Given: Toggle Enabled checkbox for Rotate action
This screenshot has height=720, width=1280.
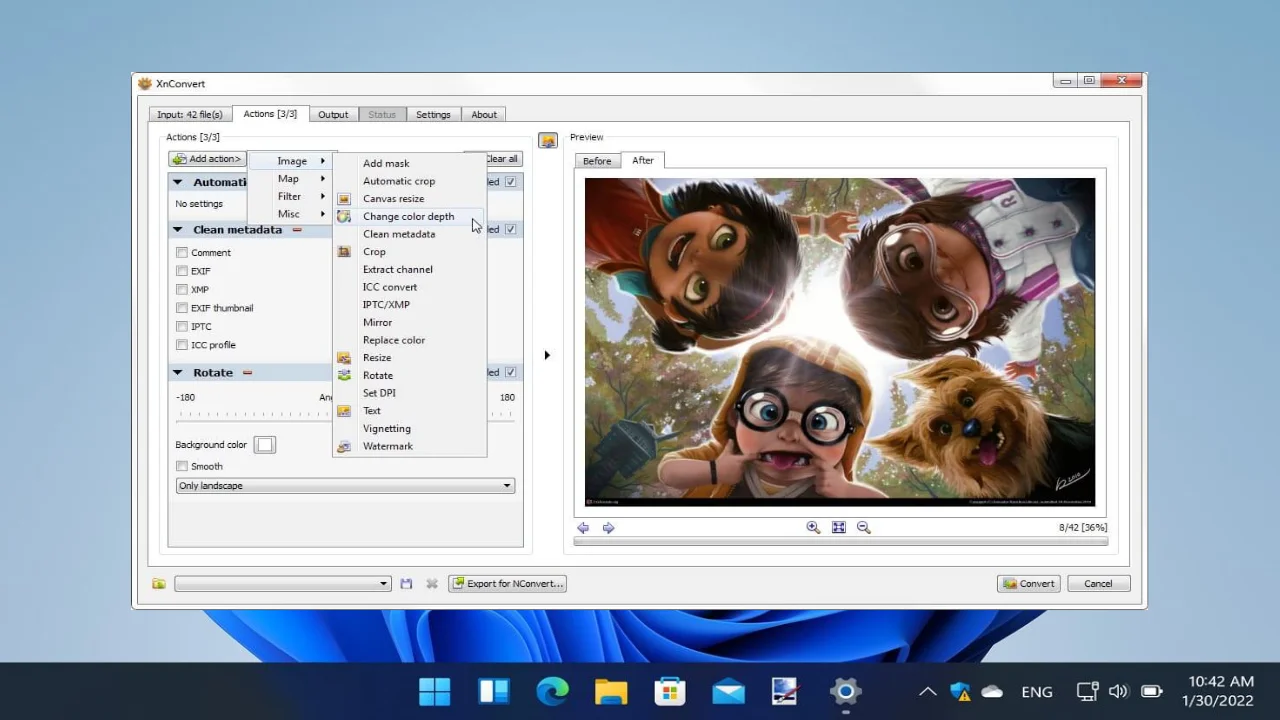Looking at the screenshot, I should point(511,372).
